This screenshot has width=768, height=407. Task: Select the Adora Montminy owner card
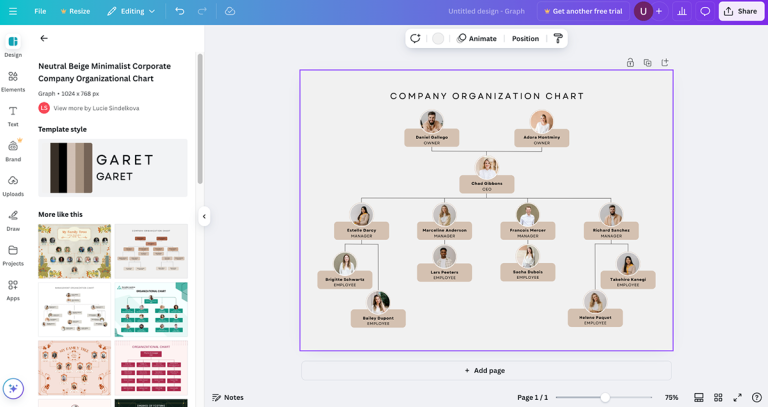pyautogui.click(x=542, y=137)
